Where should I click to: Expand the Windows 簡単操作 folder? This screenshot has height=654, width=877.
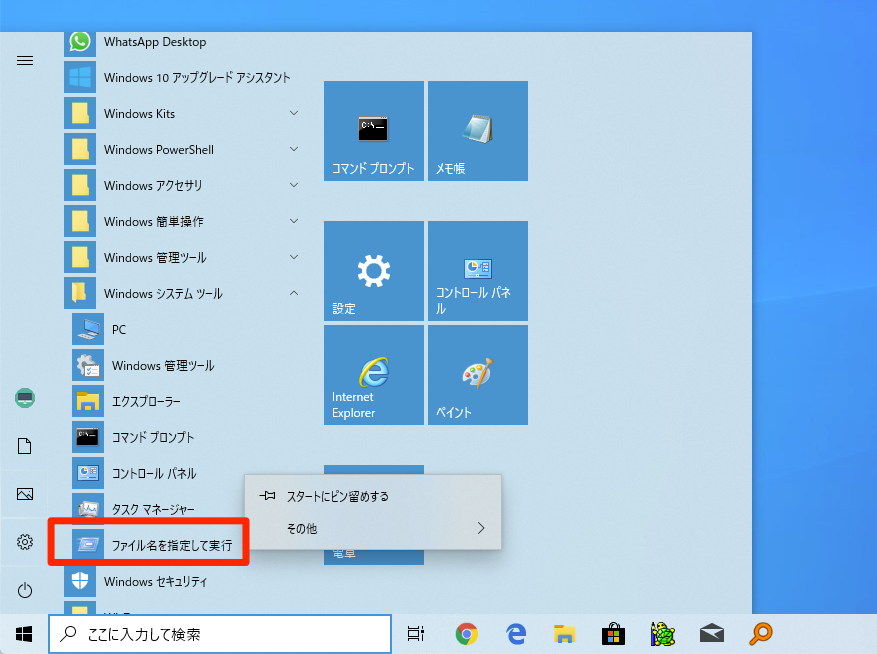click(183, 222)
